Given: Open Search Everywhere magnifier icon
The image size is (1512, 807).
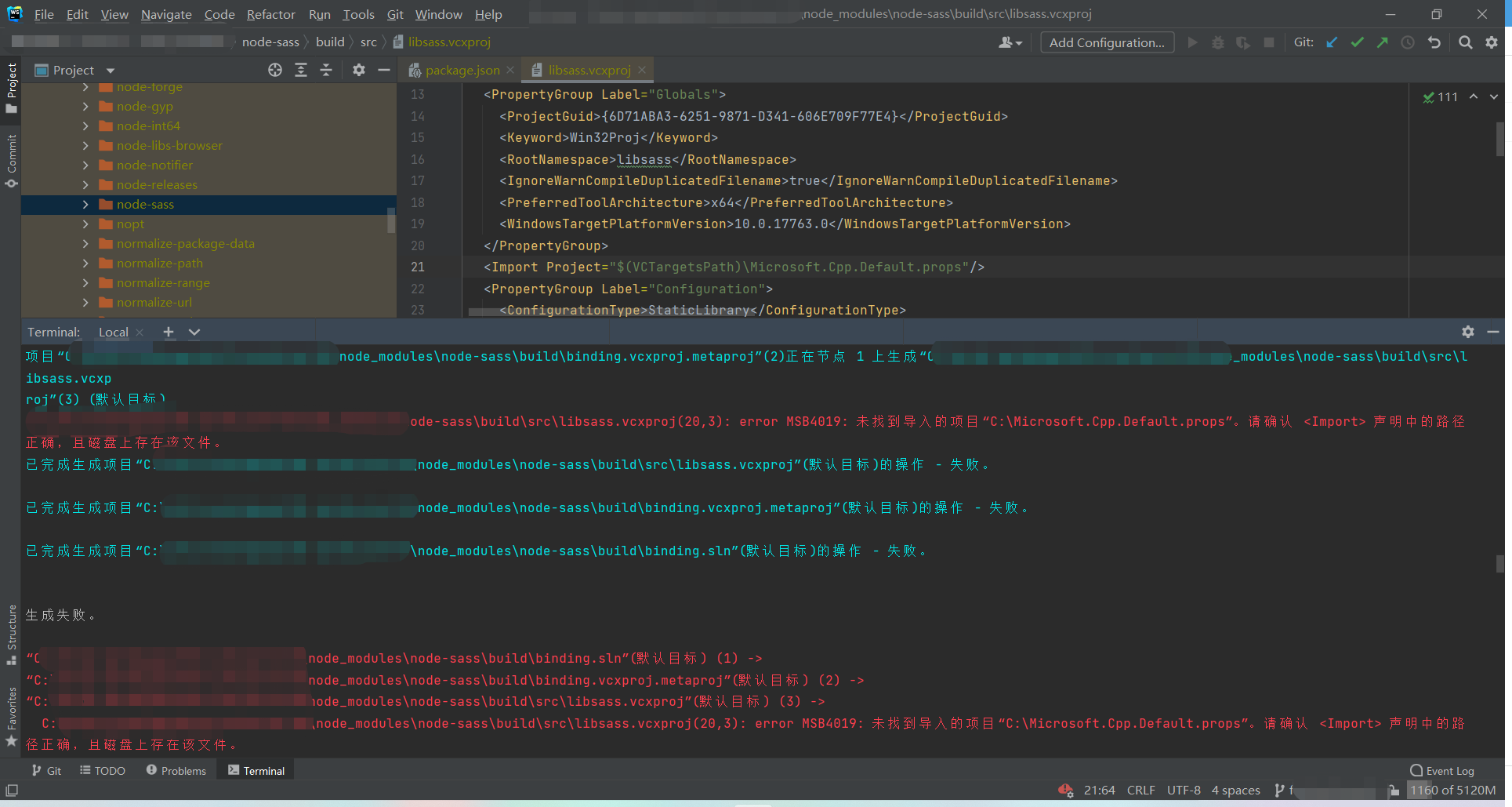Looking at the screenshot, I should (1465, 42).
